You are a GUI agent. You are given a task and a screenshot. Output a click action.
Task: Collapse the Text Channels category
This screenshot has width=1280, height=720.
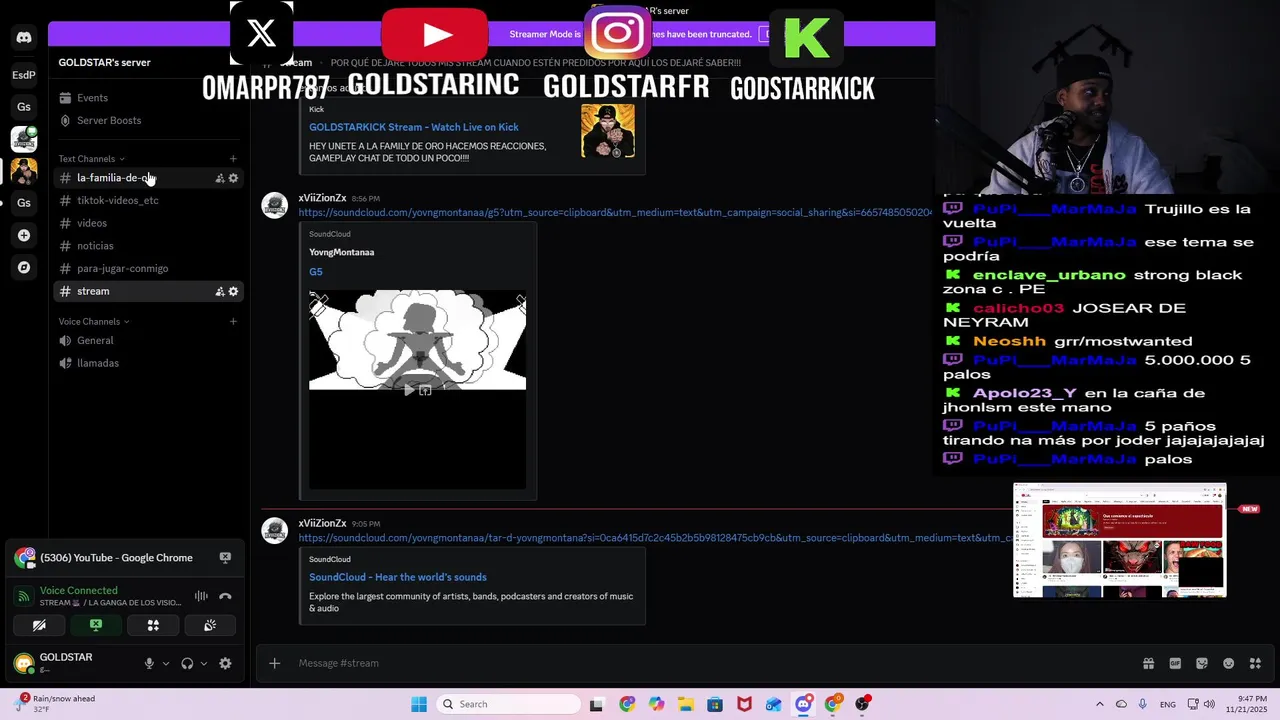[91, 158]
